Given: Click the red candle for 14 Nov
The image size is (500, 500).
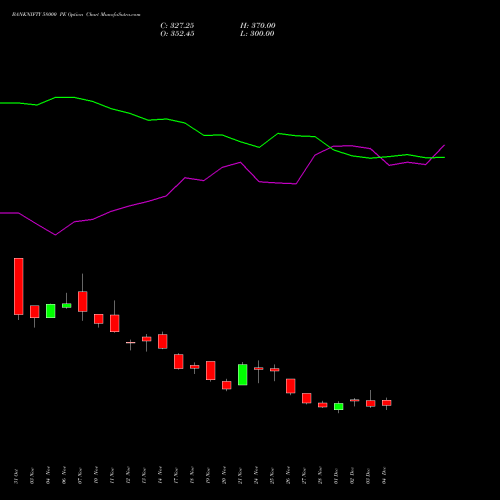Looking at the screenshot, I should coord(163,341).
